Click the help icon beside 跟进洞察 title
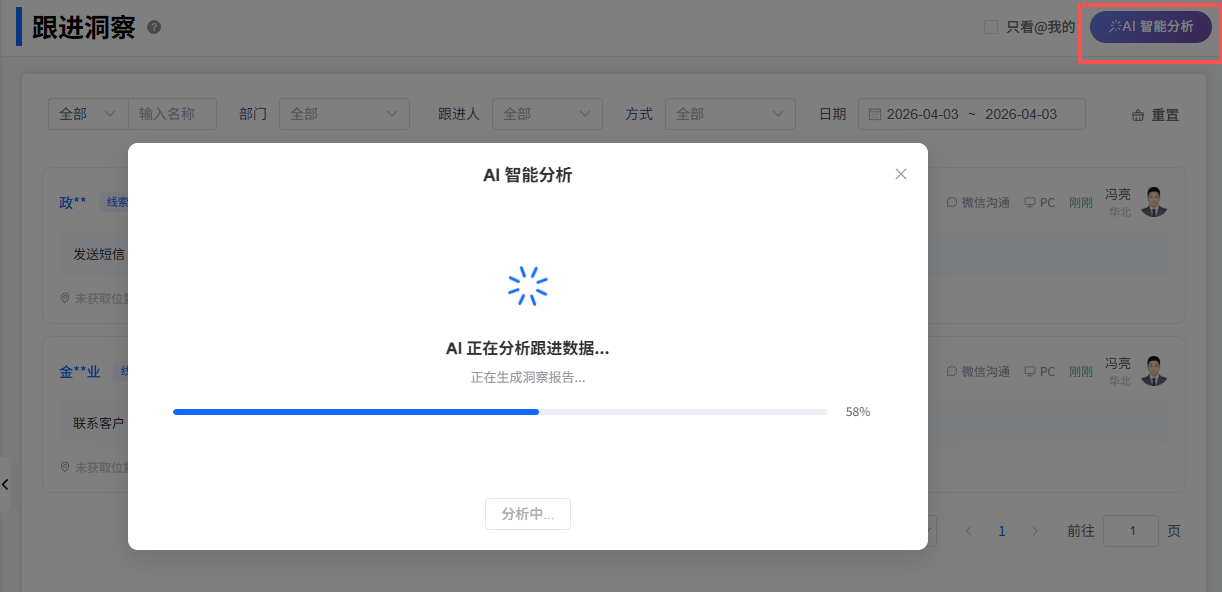This screenshot has width=1222, height=592. (x=154, y=27)
